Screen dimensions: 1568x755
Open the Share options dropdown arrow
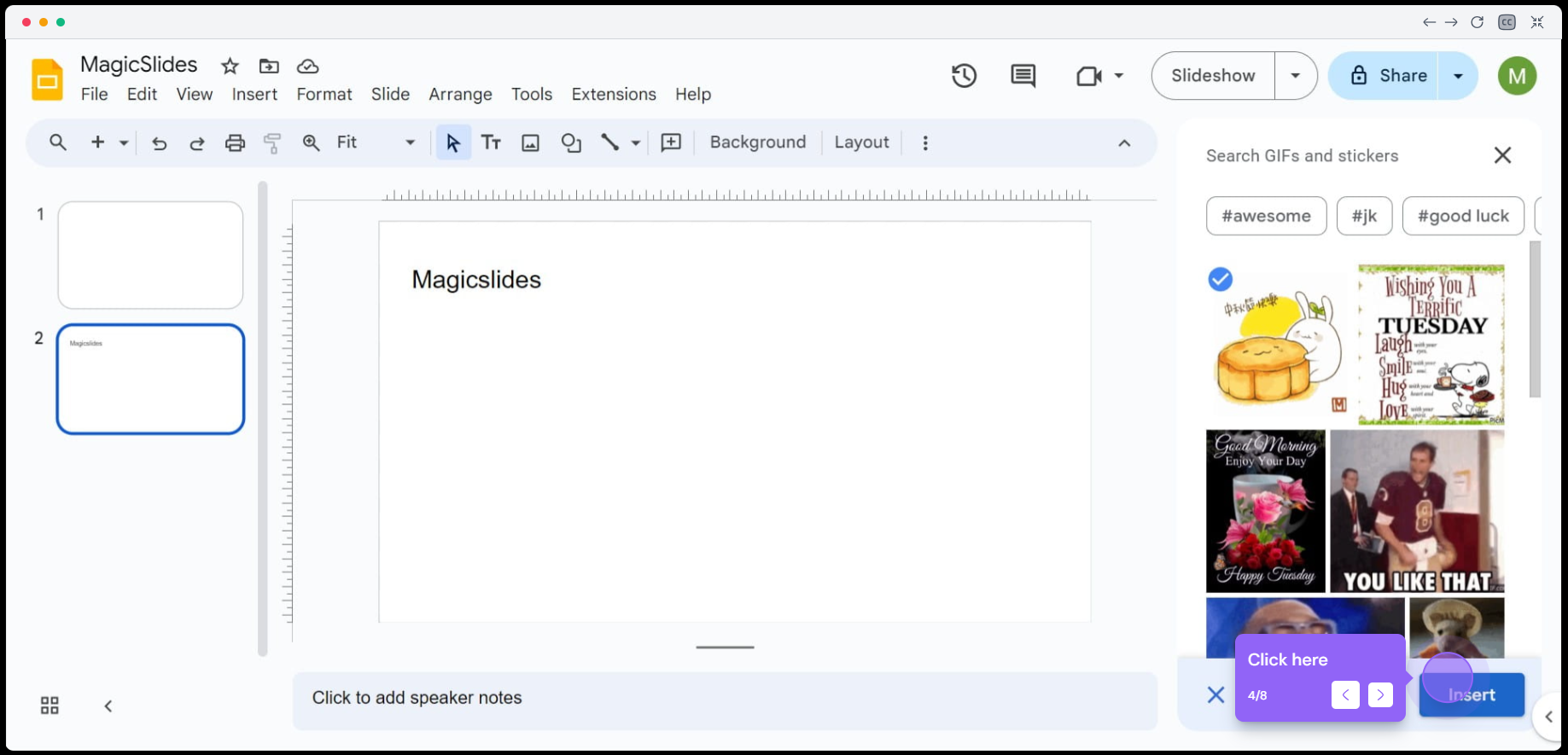click(x=1458, y=76)
